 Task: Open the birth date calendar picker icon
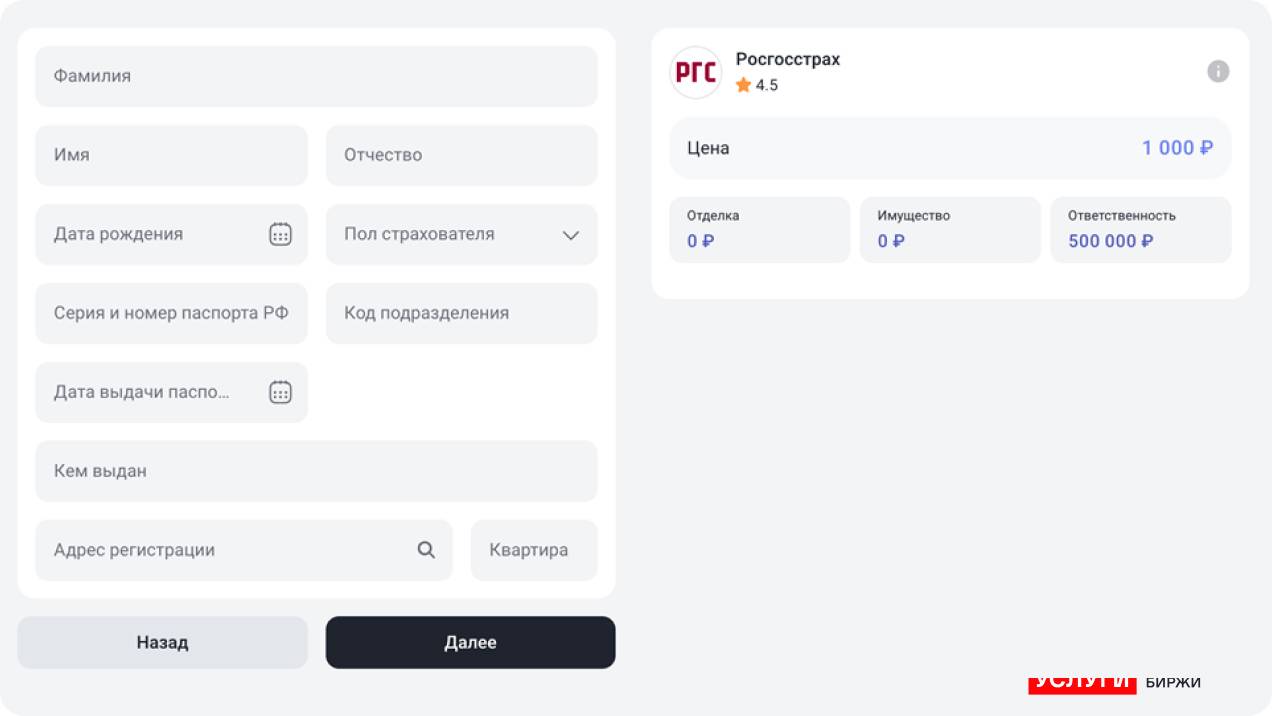pos(280,234)
